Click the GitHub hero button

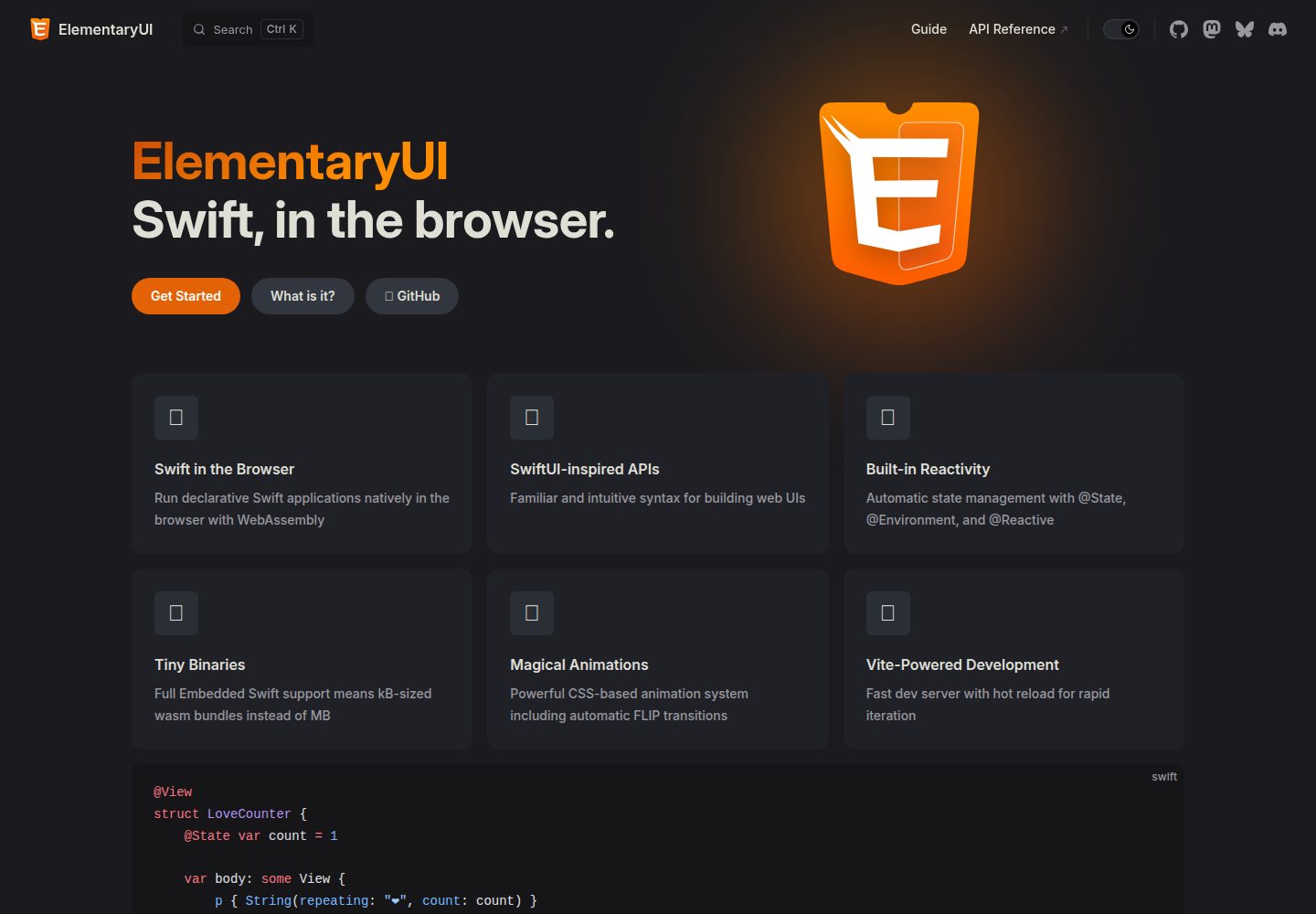[x=412, y=296]
